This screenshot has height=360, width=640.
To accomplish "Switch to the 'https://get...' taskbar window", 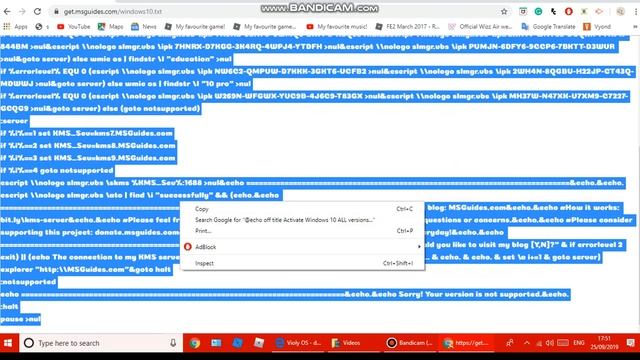I will coord(466,343).
